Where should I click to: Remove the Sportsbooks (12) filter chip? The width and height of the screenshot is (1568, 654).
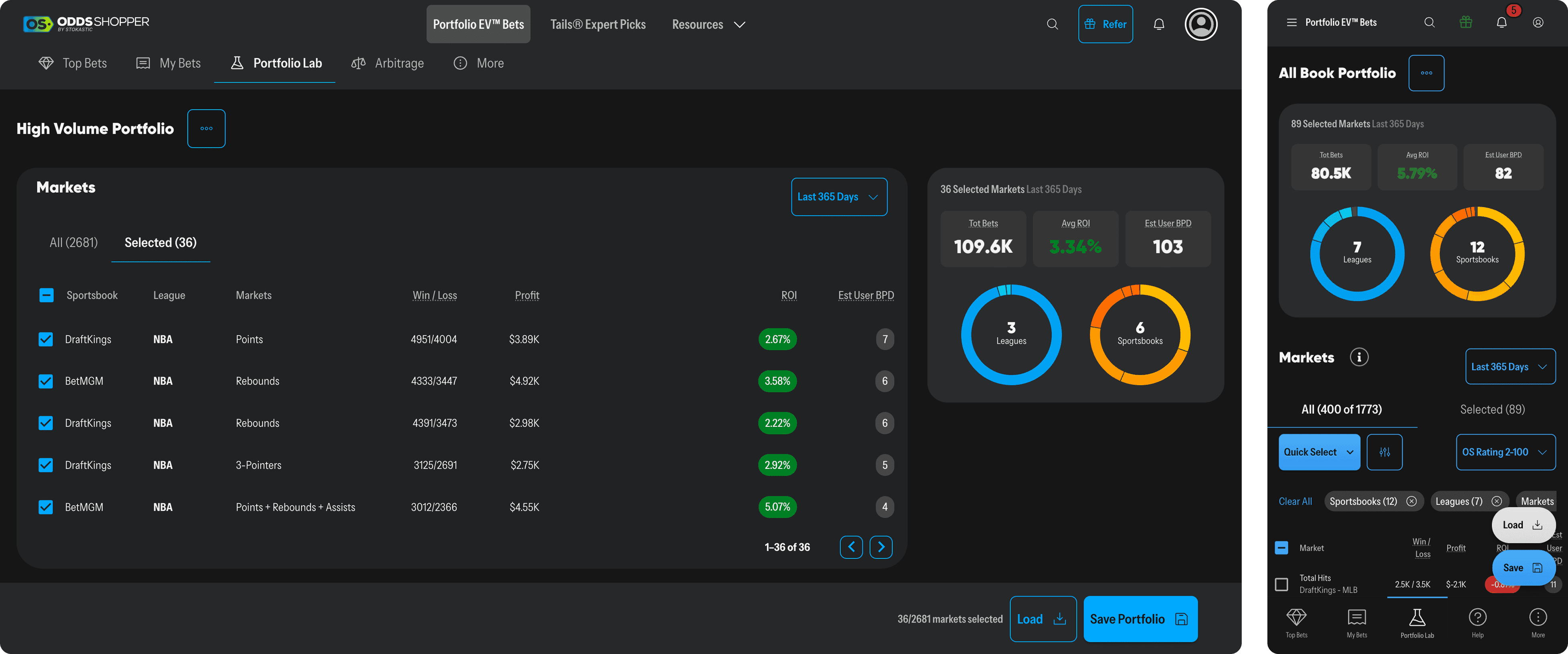1411,501
